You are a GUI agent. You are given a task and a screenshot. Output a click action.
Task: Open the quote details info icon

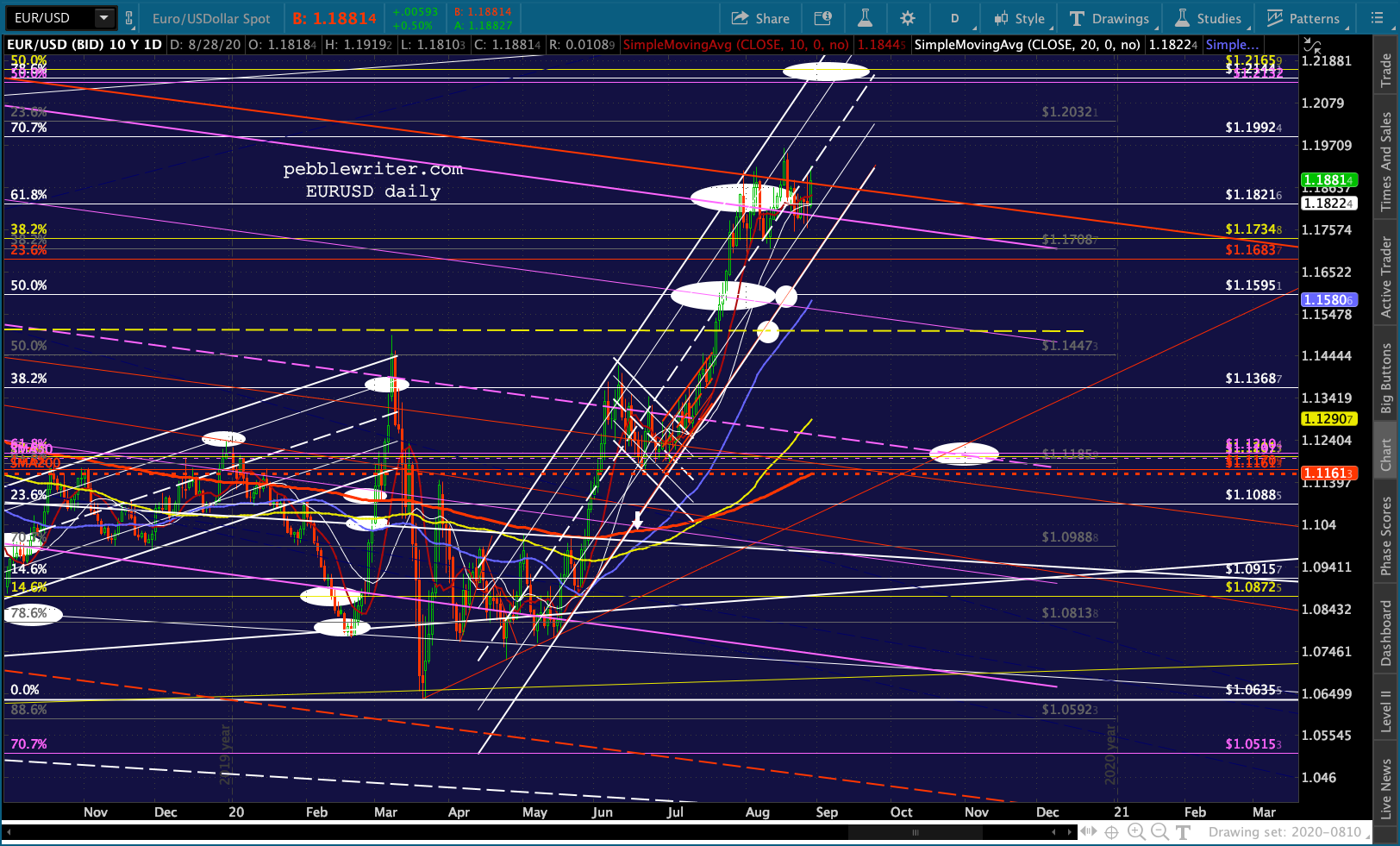pyautogui.click(x=822, y=18)
